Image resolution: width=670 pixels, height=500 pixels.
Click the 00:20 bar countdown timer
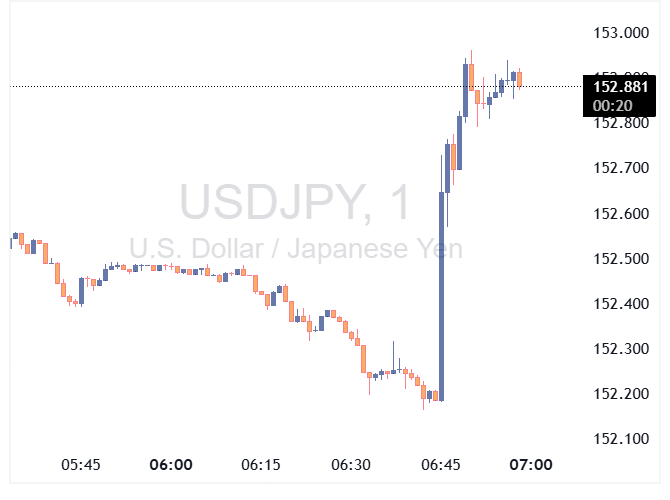610,104
